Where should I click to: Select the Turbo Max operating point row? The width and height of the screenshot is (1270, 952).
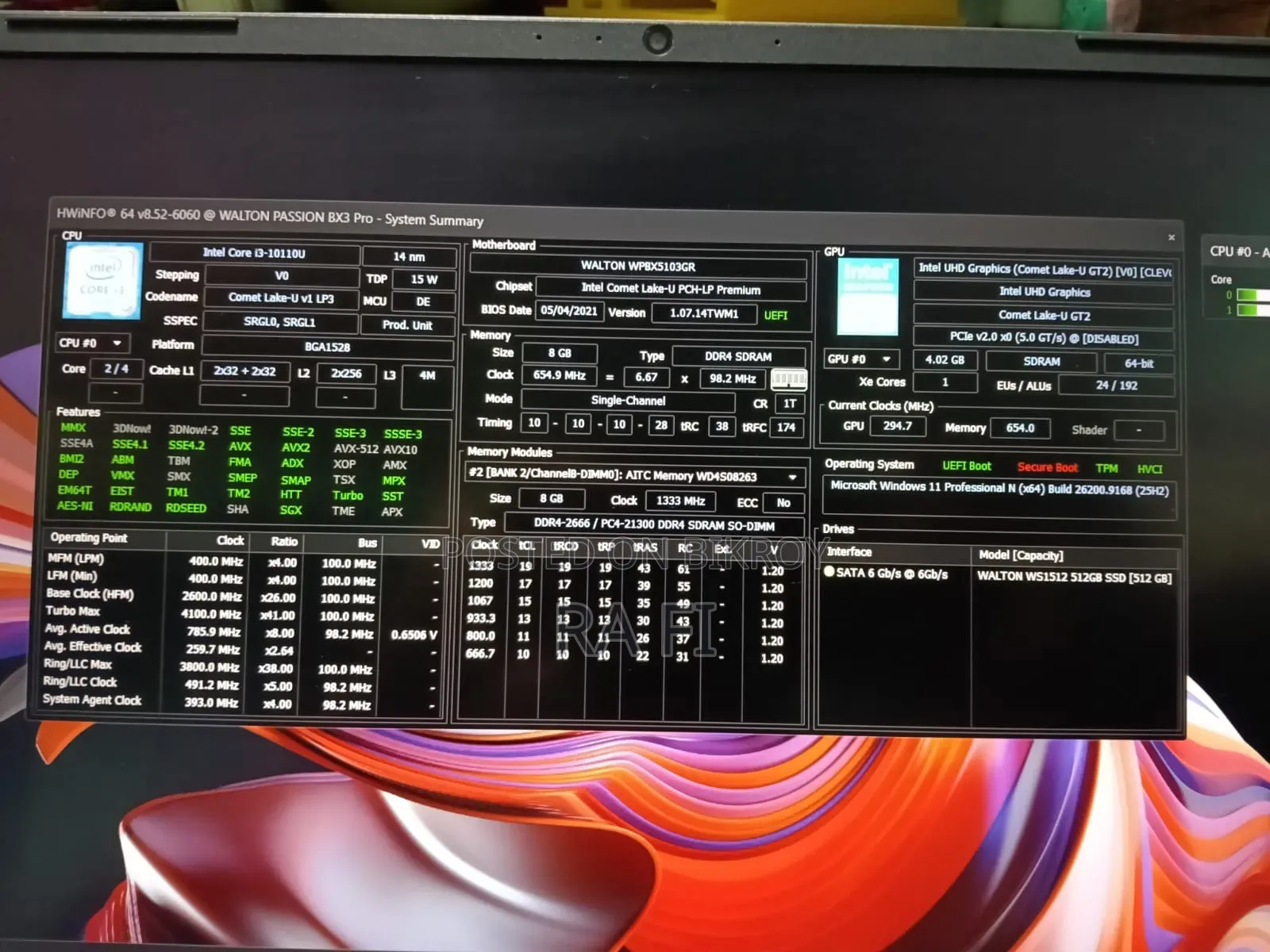242,613
